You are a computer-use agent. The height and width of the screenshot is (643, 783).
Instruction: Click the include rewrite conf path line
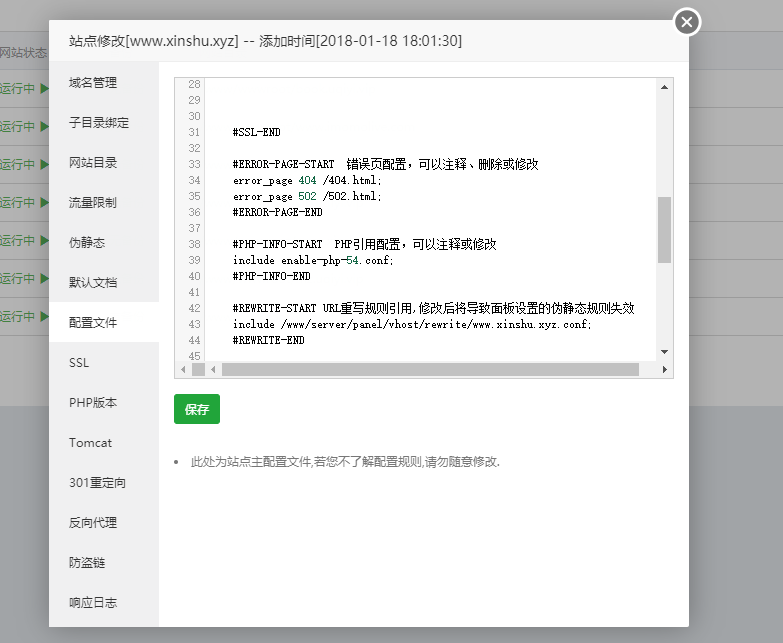point(412,324)
